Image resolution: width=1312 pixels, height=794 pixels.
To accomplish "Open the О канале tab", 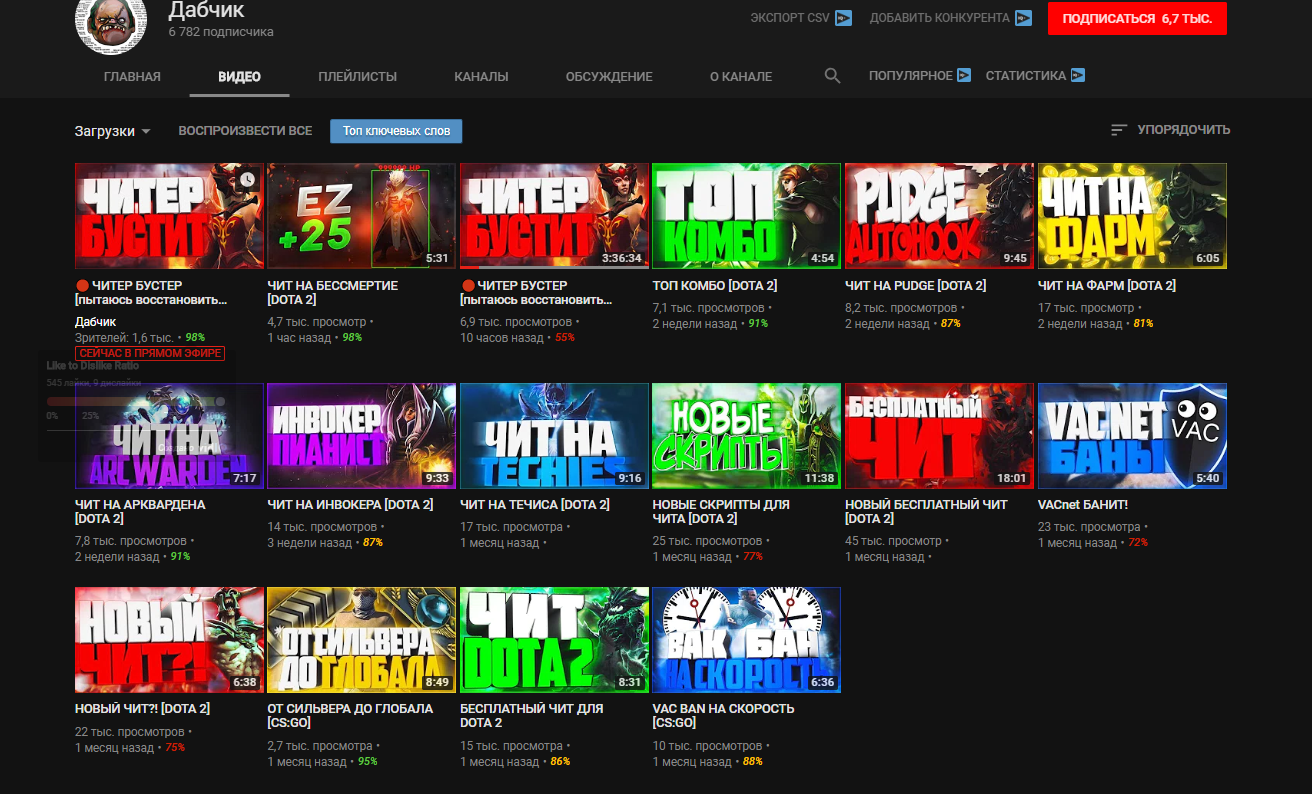I will 740,77.
